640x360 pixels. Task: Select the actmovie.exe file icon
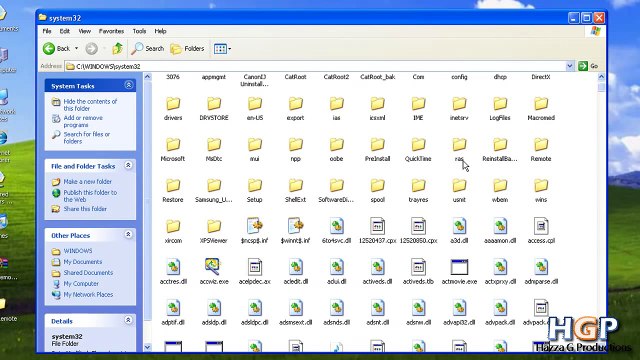click(459, 267)
